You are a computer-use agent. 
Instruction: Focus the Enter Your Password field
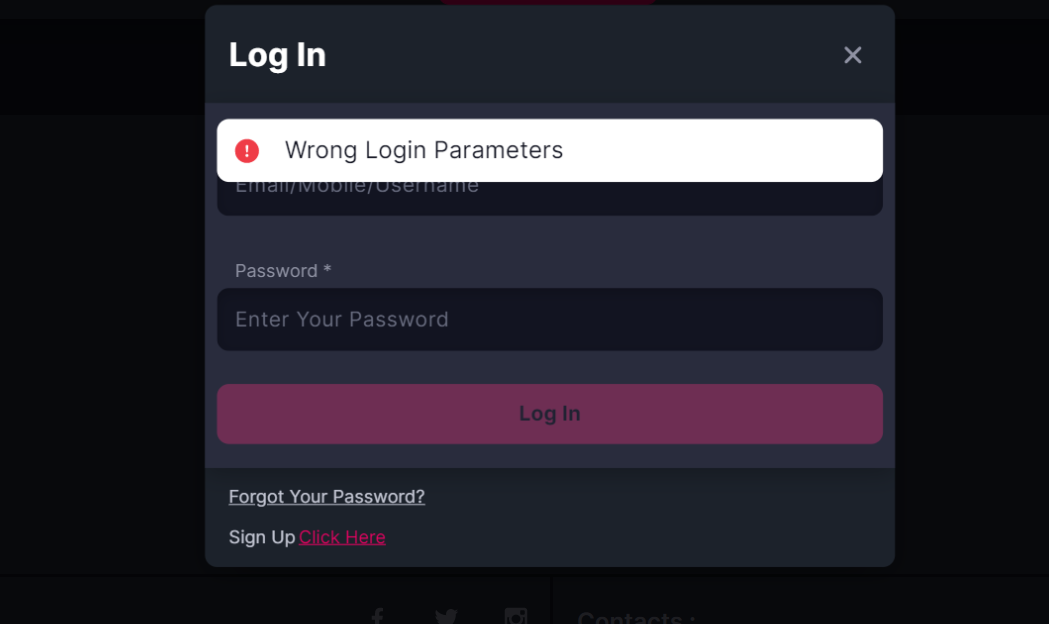click(x=549, y=320)
